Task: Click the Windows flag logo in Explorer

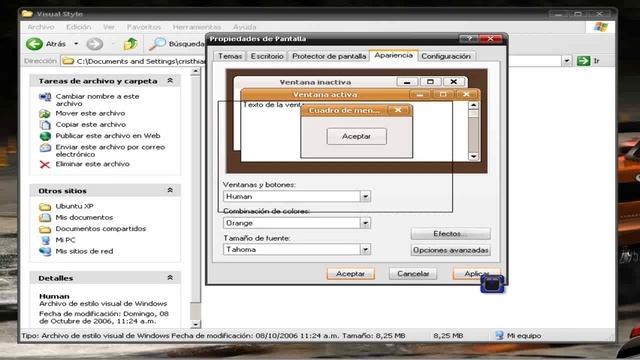Action: click(x=600, y=27)
